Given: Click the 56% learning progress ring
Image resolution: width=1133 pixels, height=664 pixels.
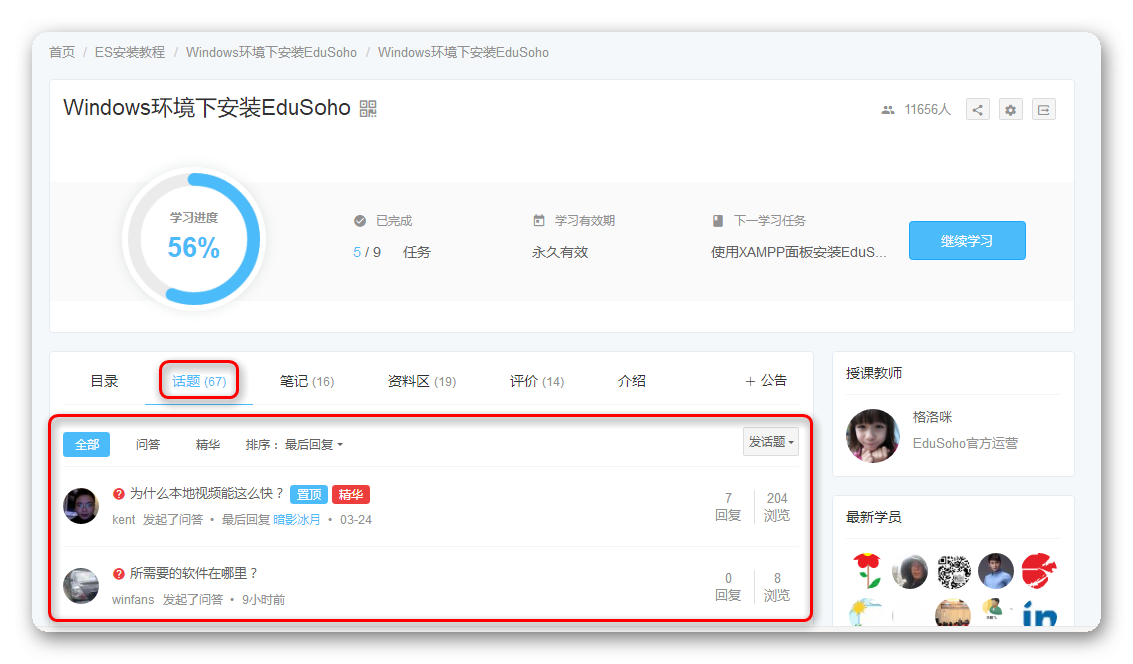Looking at the screenshot, I should tap(193, 240).
